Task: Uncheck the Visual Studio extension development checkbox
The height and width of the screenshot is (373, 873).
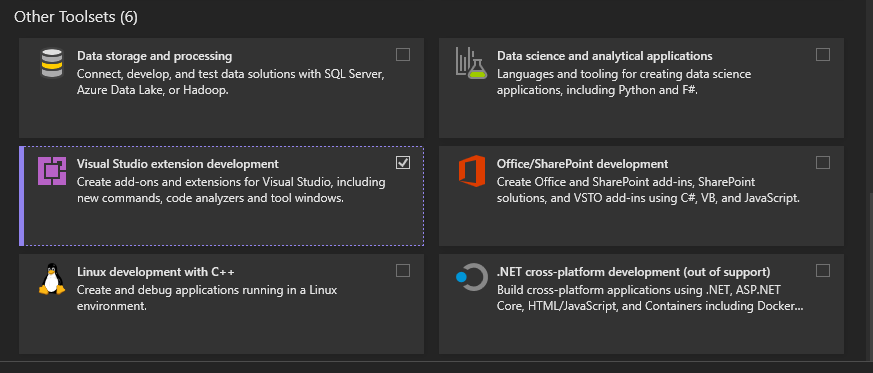Action: [403, 163]
